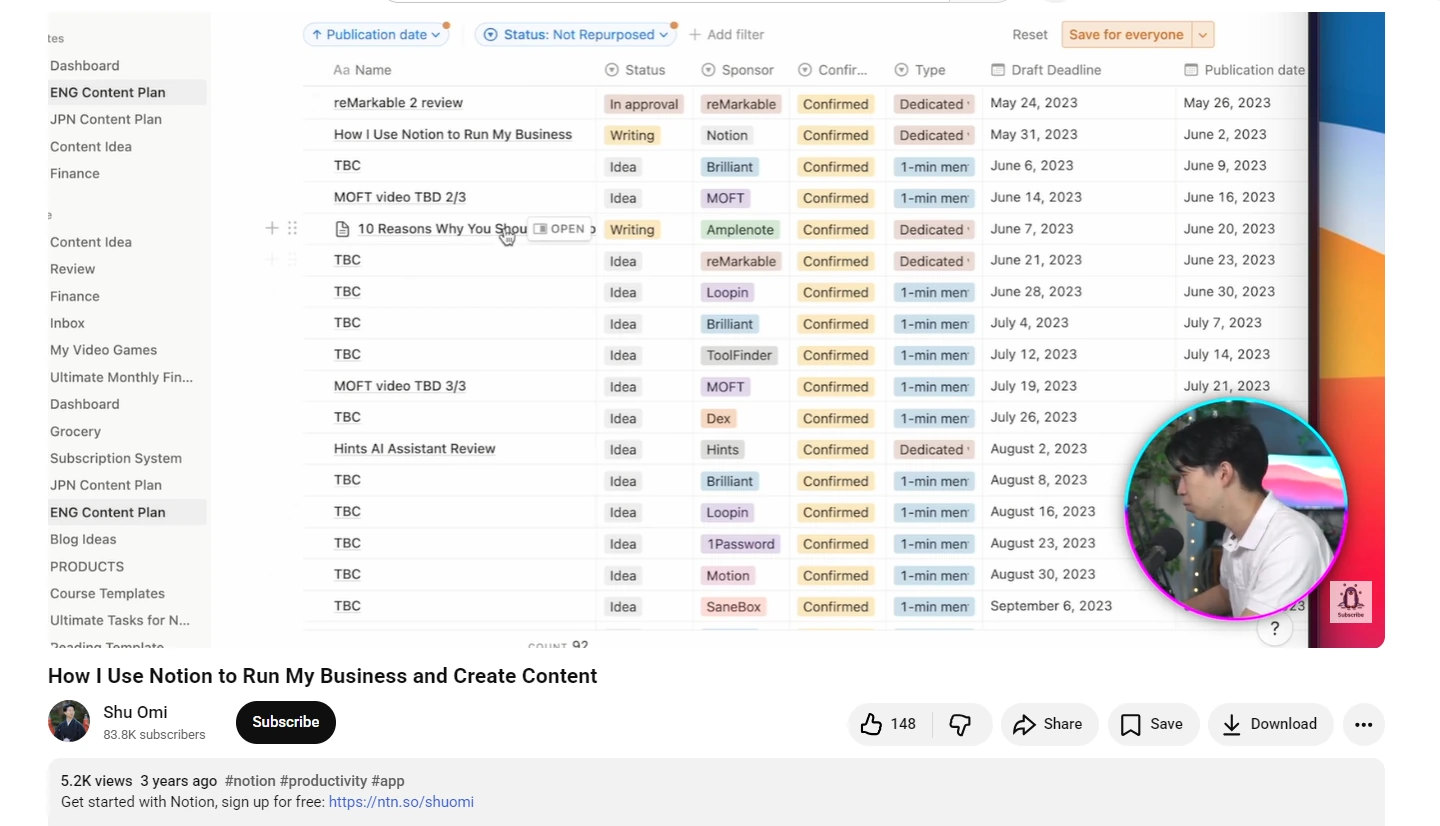The image size is (1440, 826).
Task: Click the plus icon beside 10 Reasons row
Action: 271,228
